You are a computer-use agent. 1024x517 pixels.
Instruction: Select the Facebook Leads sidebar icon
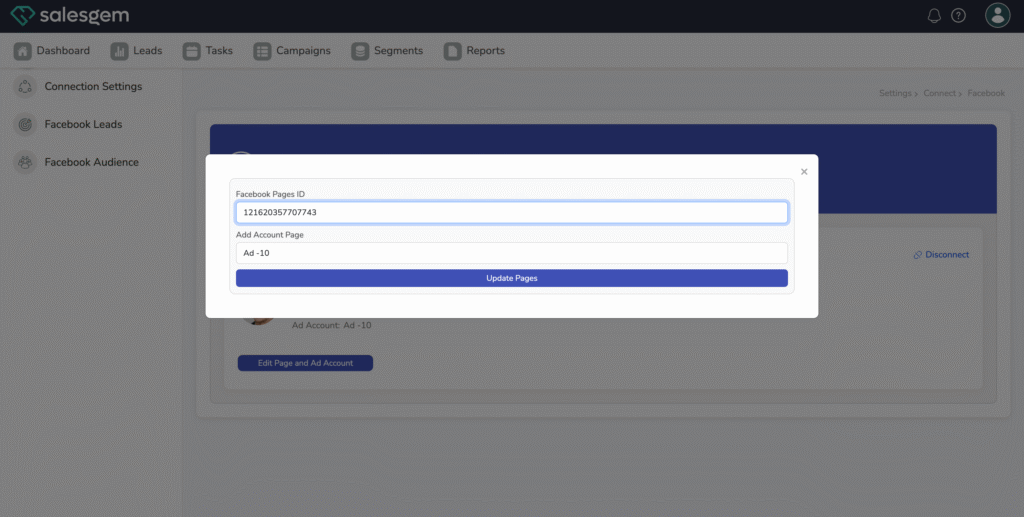click(25, 125)
